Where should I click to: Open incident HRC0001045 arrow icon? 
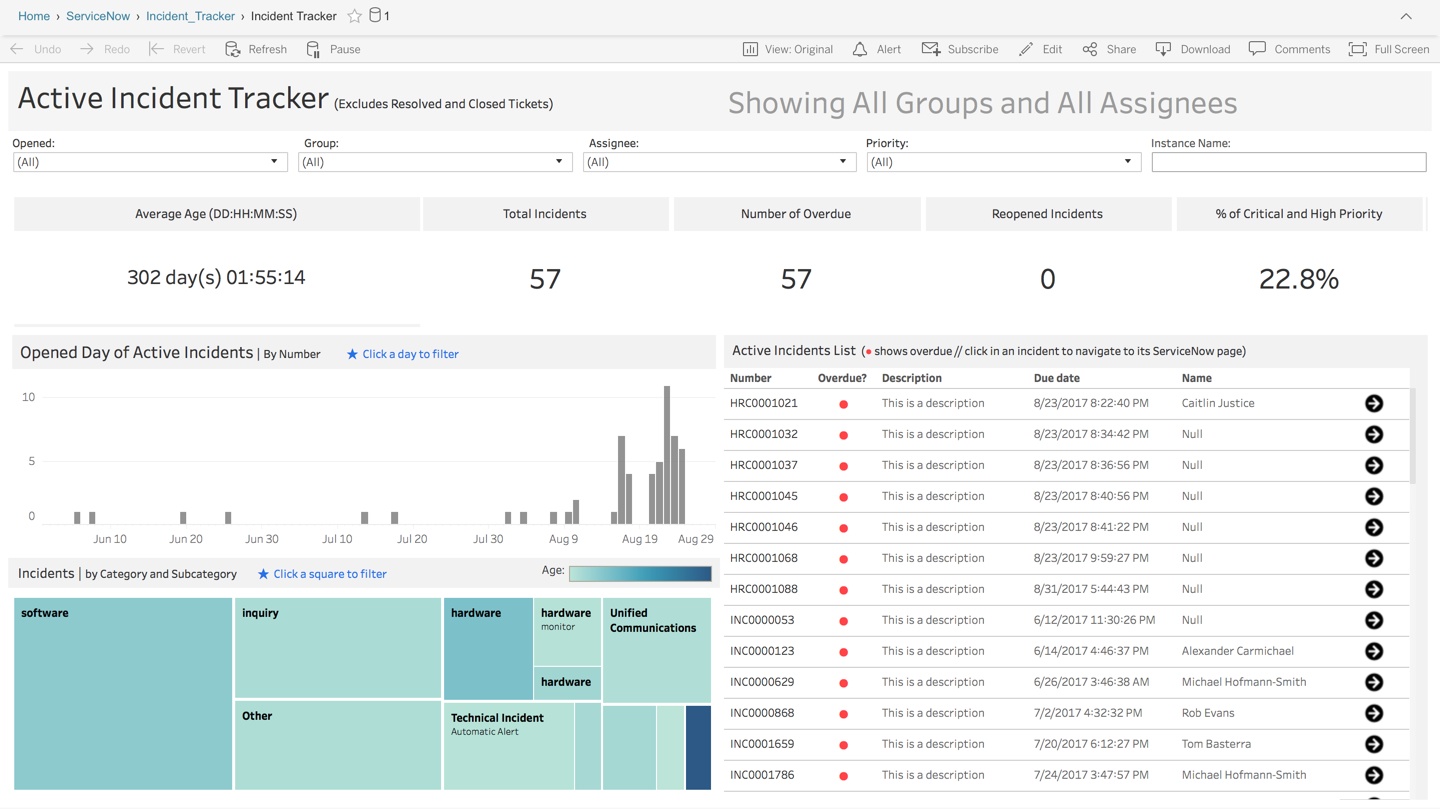[x=1374, y=496]
